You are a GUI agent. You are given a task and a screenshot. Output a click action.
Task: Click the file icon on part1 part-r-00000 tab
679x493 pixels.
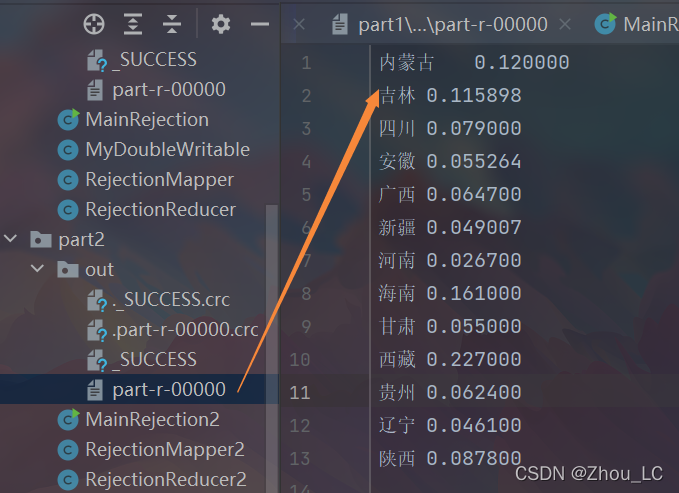click(340, 24)
